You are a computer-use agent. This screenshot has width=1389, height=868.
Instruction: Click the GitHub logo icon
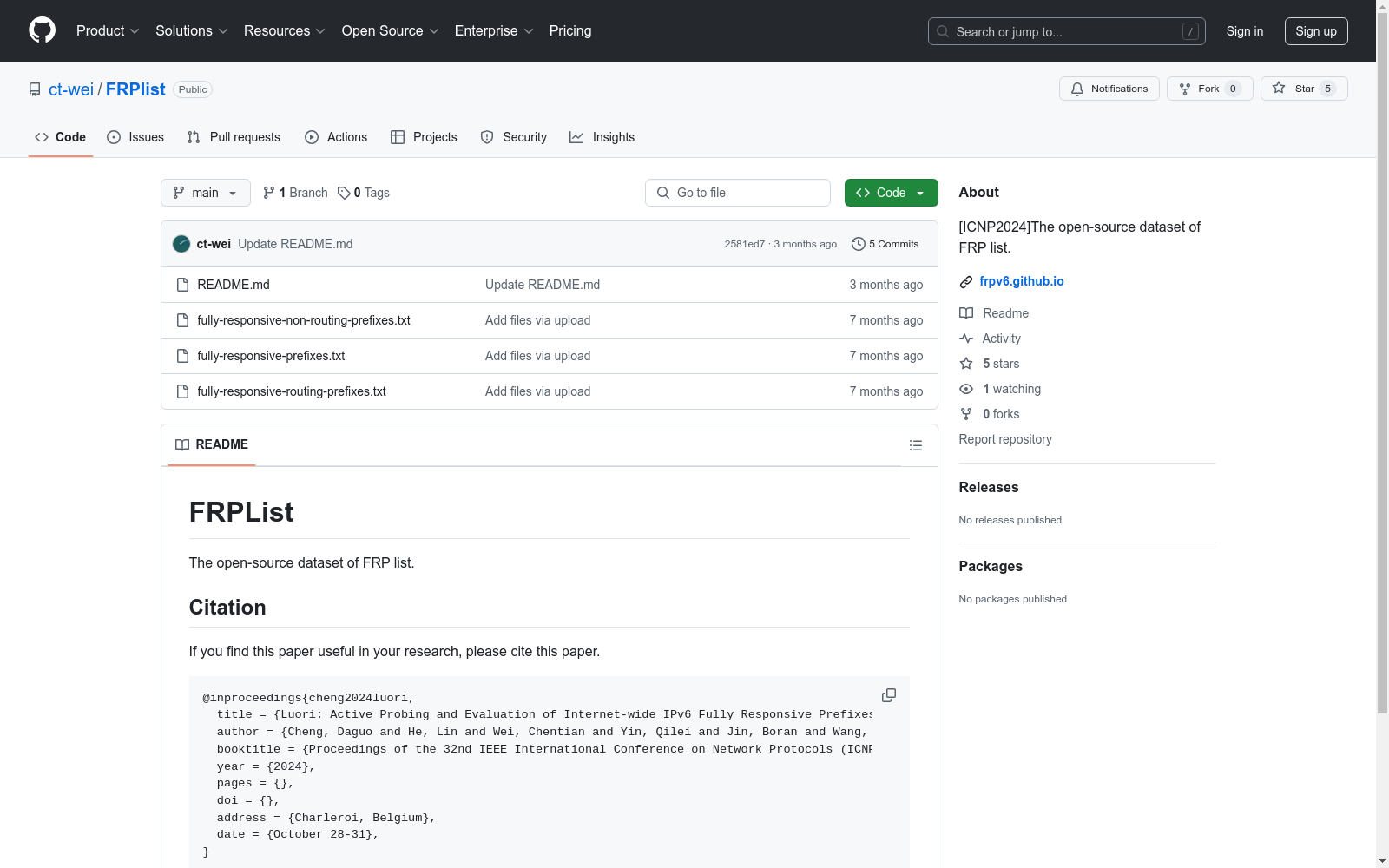(x=42, y=30)
